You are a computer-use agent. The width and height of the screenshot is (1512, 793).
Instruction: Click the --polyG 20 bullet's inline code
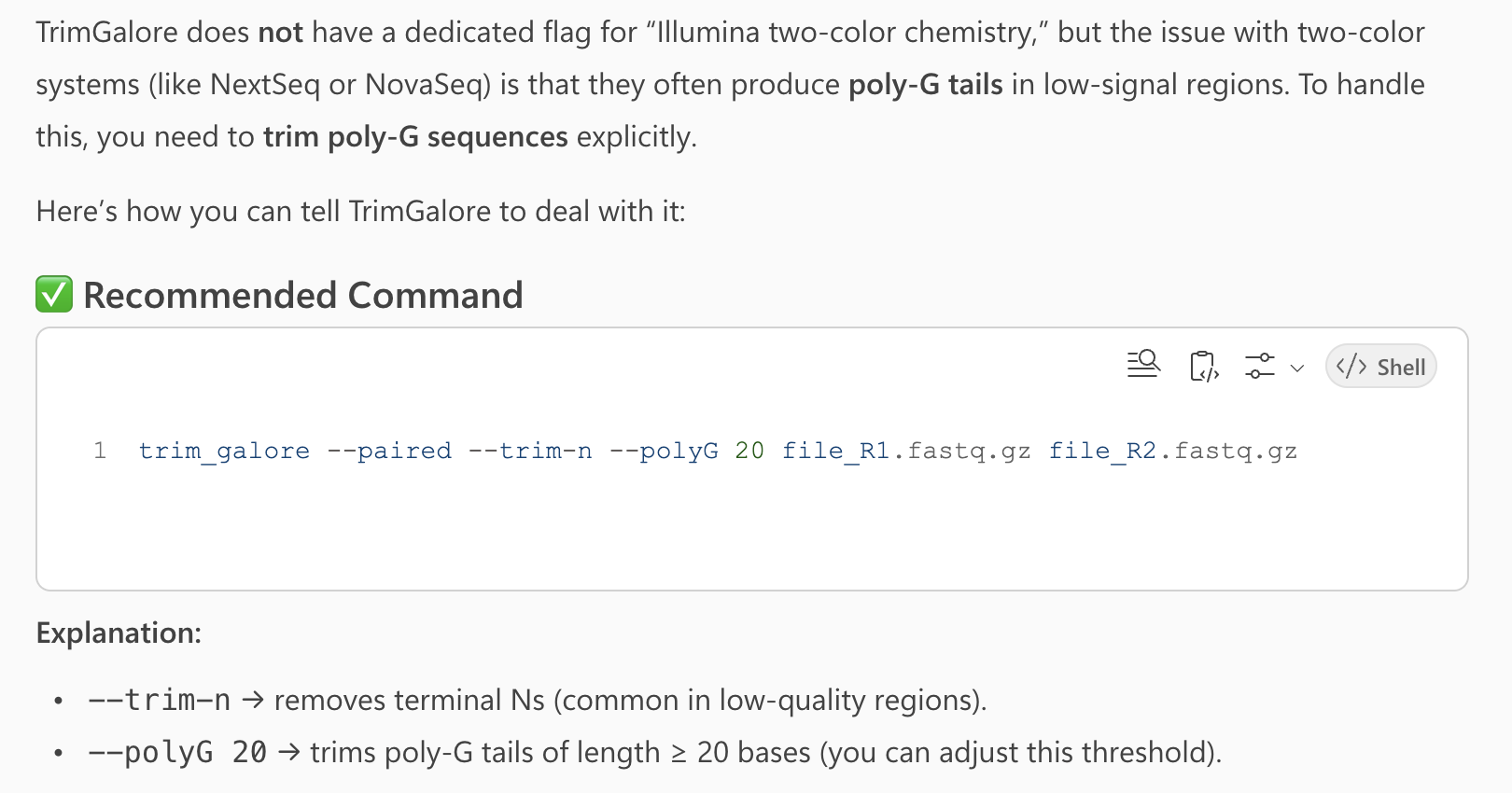(177, 752)
